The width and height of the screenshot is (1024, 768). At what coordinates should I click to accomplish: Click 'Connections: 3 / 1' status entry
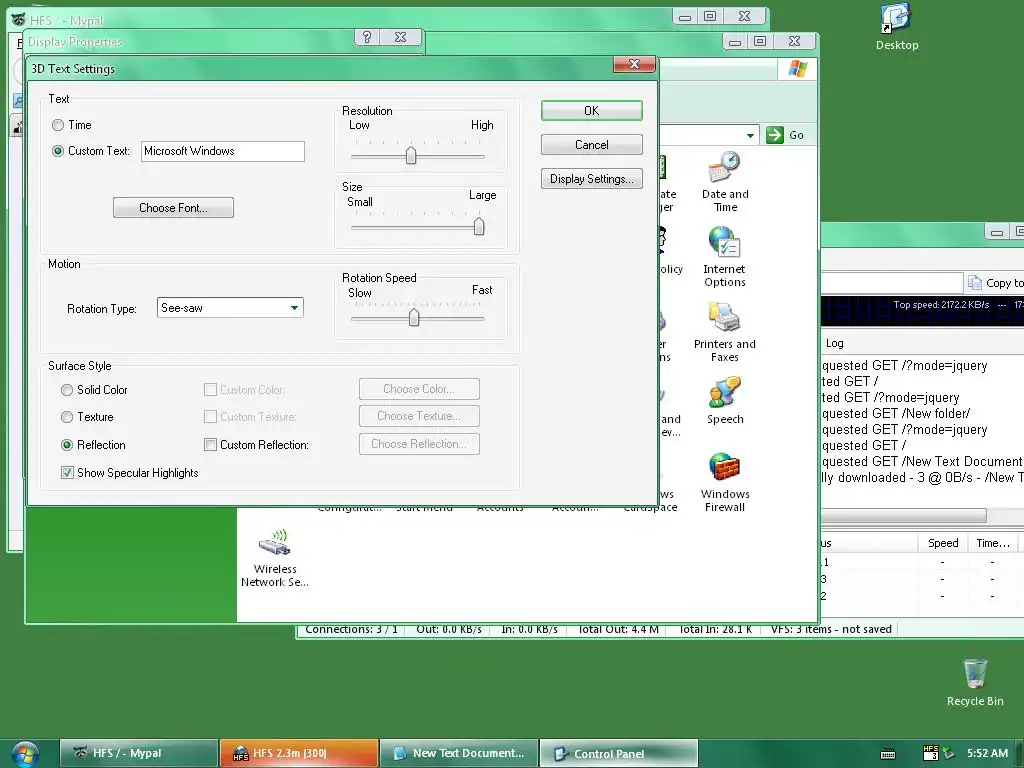tap(351, 629)
